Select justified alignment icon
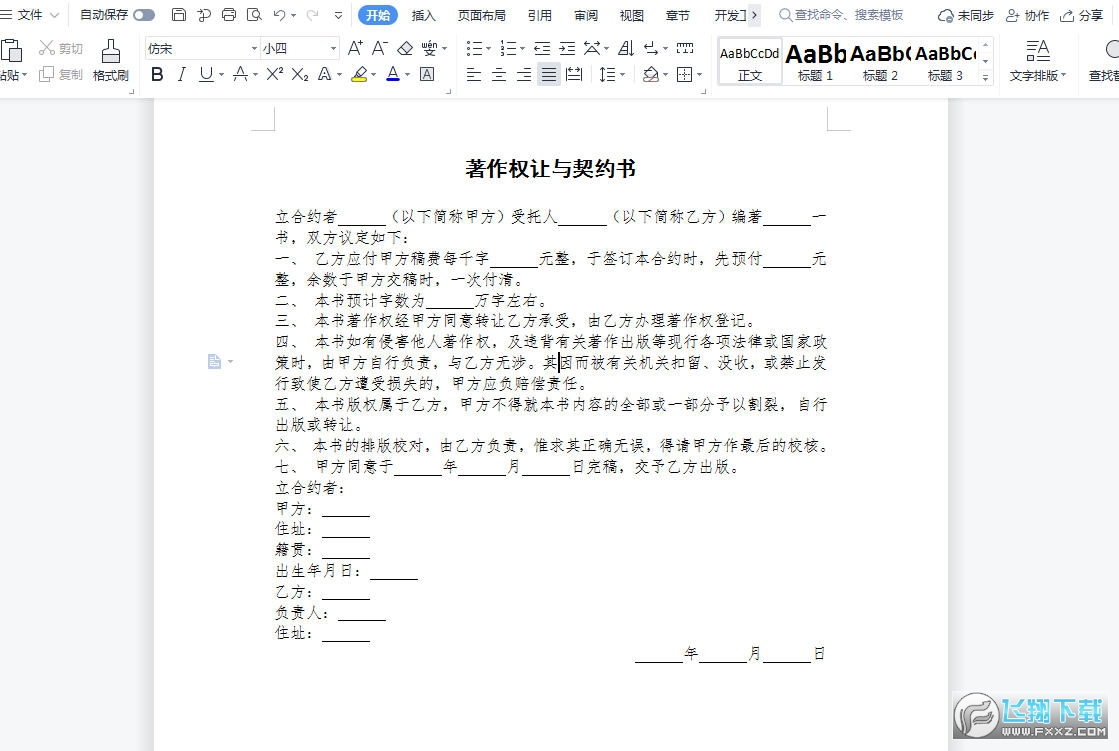Image resolution: width=1119 pixels, height=751 pixels. click(549, 74)
